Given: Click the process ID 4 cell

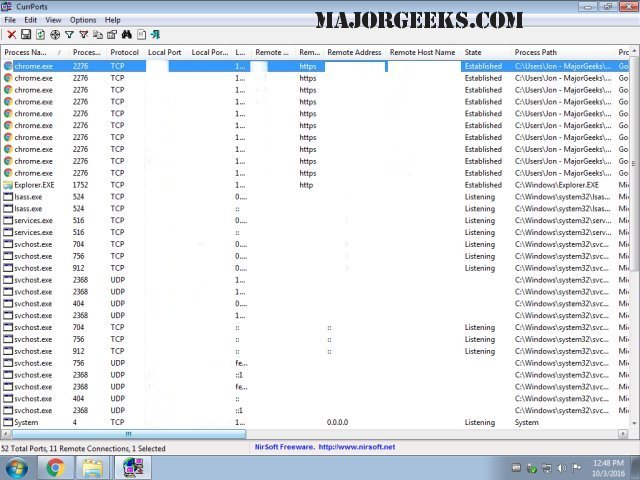Looking at the screenshot, I should coord(75,422).
